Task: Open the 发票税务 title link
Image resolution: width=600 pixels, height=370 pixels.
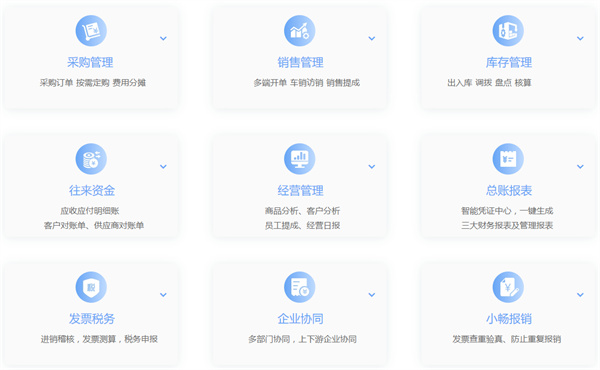Action: 91,318
